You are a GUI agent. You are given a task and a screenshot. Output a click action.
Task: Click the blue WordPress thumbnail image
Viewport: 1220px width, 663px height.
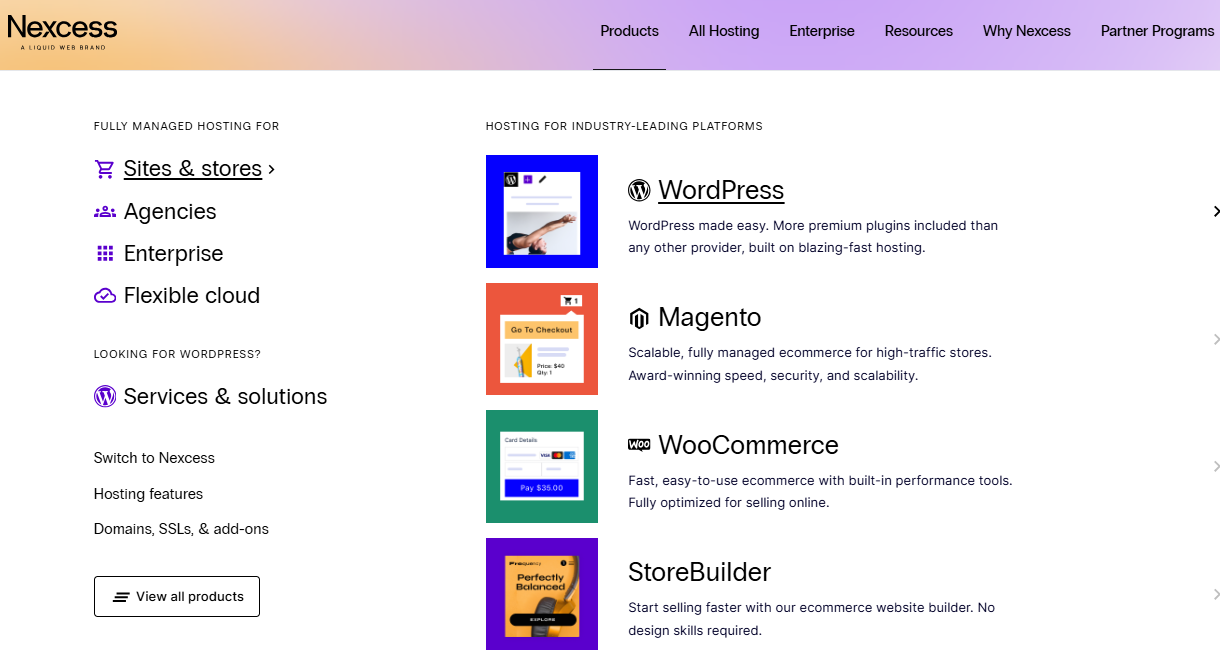pyautogui.click(x=542, y=211)
